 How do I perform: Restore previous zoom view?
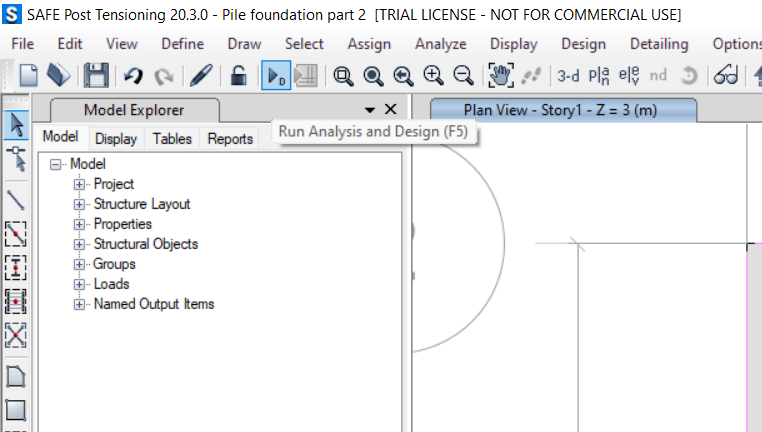tap(403, 76)
